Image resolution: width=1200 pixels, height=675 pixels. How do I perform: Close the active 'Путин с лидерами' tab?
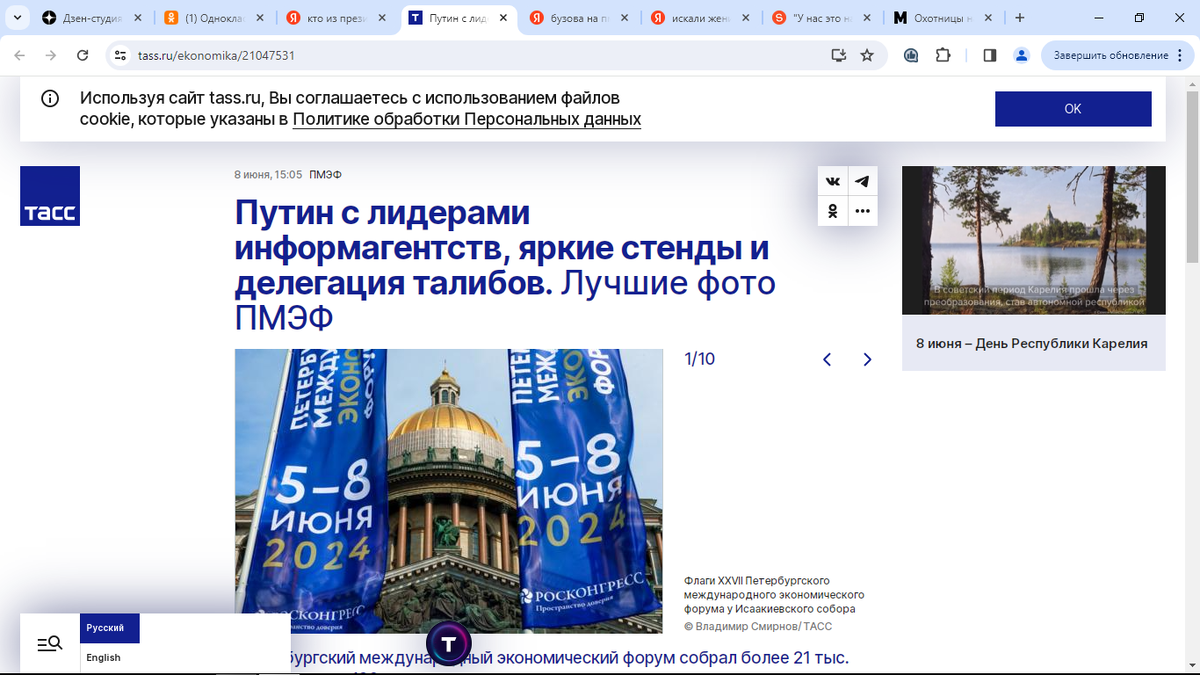502,18
